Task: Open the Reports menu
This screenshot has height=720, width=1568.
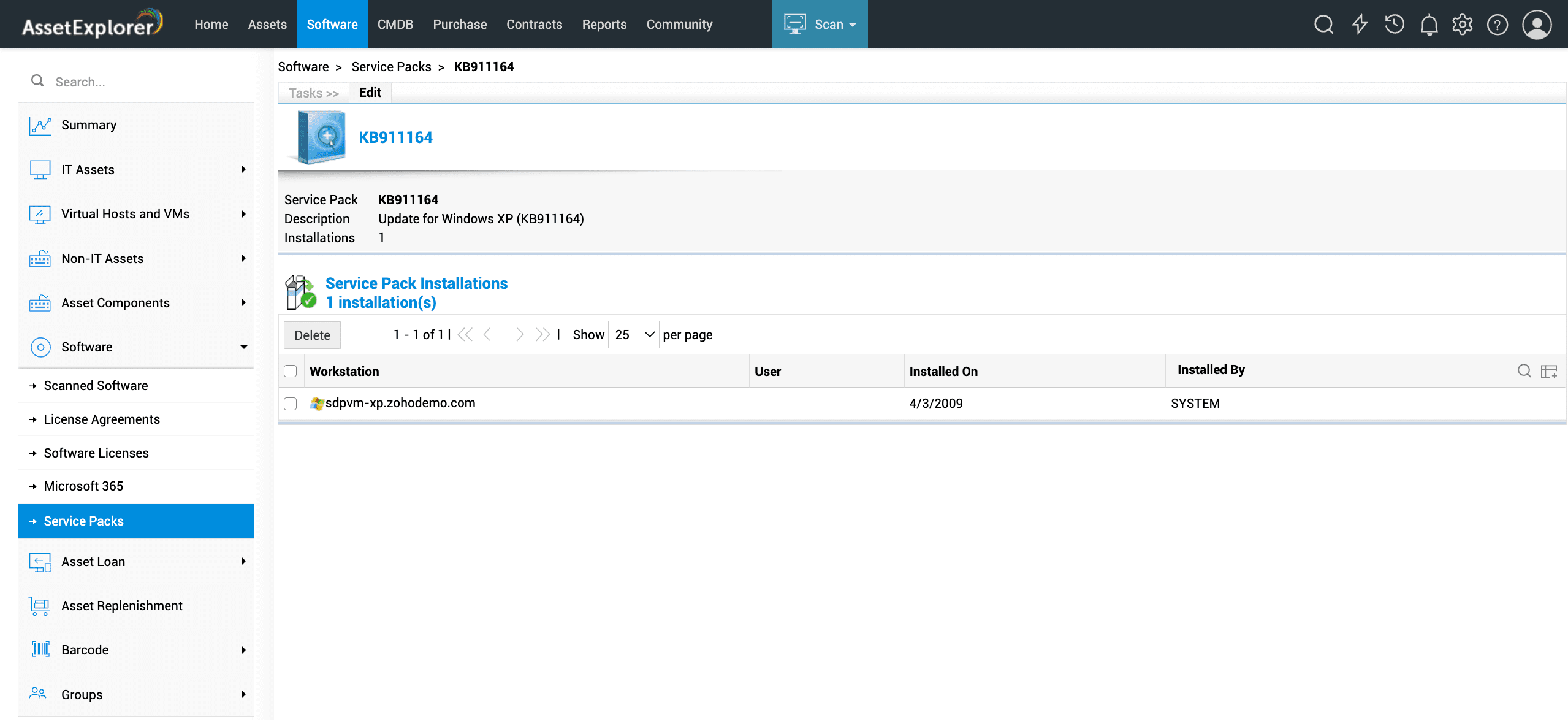Action: 604,25
